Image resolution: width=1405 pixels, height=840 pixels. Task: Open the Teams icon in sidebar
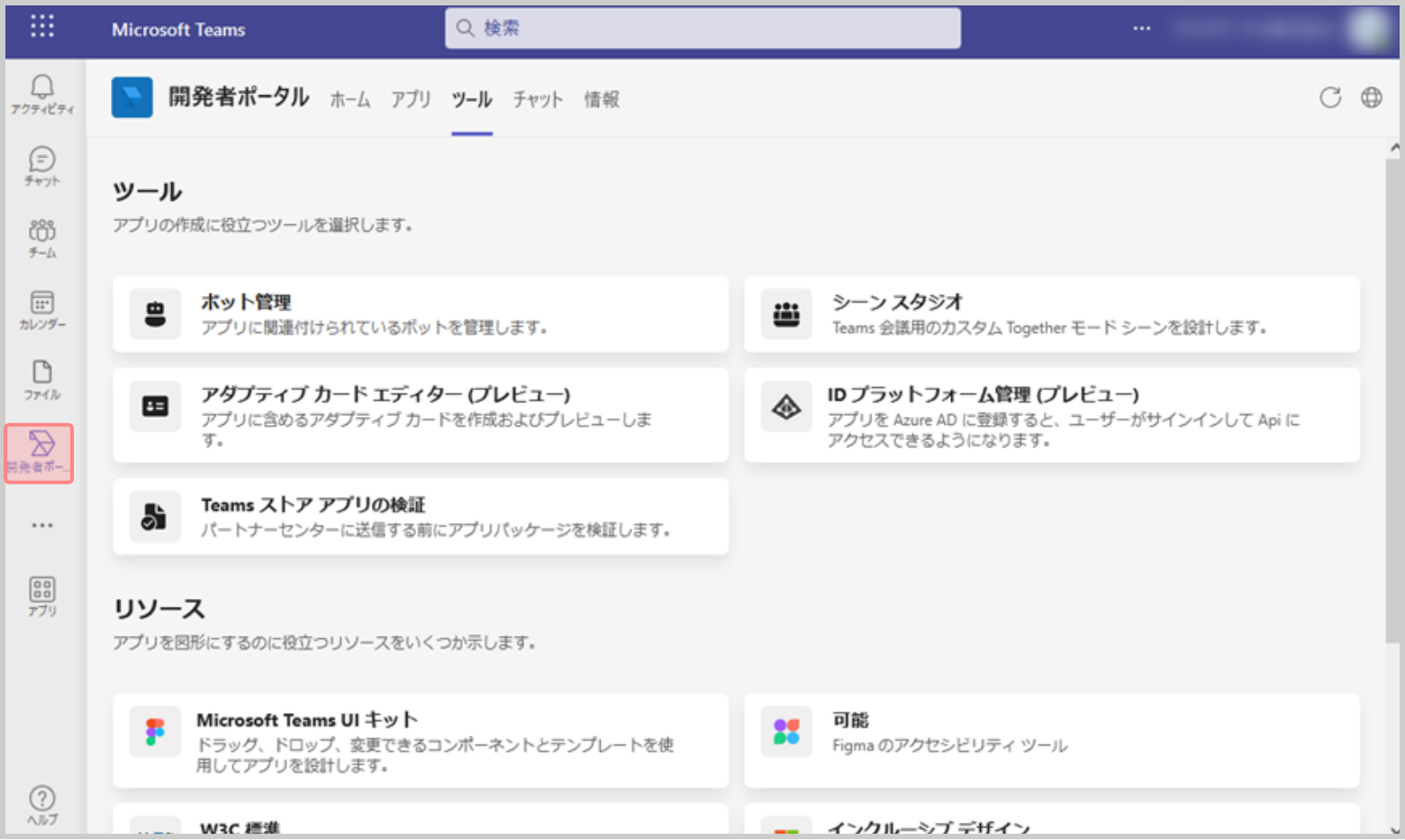(x=41, y=238)
